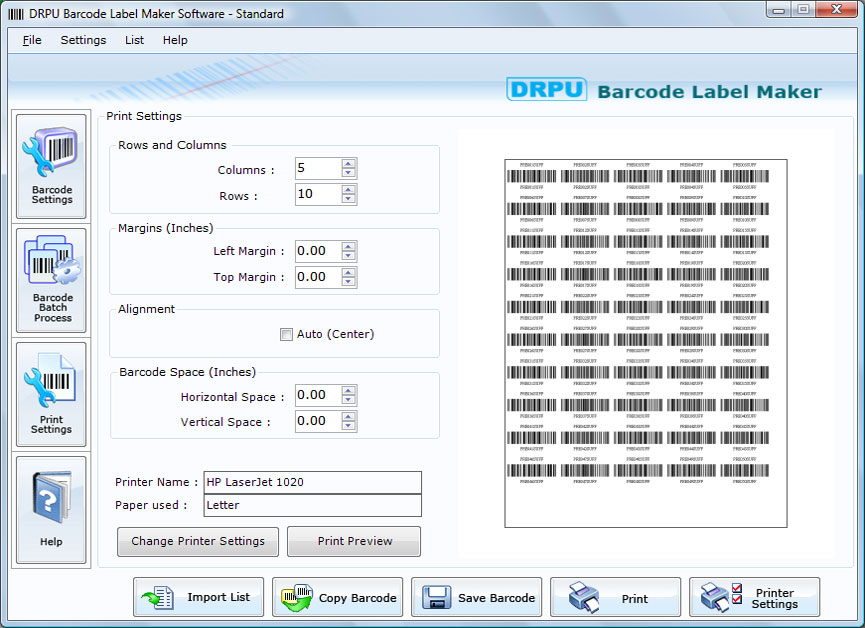The height and width of the screenshot is (628, 865).
Task: Increase Left Margin with the up stepper
Action: point(349,246)
